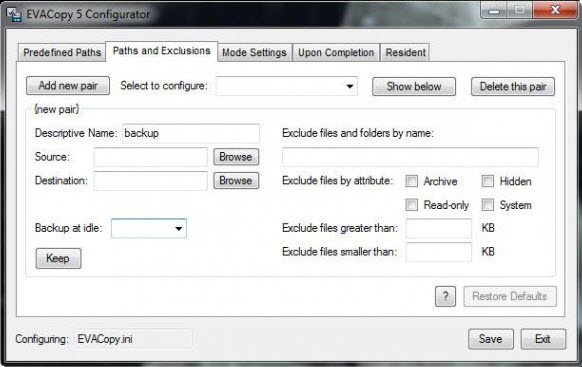
Task: Click the Restore Defaults button
Action: (x=510, y=296)
